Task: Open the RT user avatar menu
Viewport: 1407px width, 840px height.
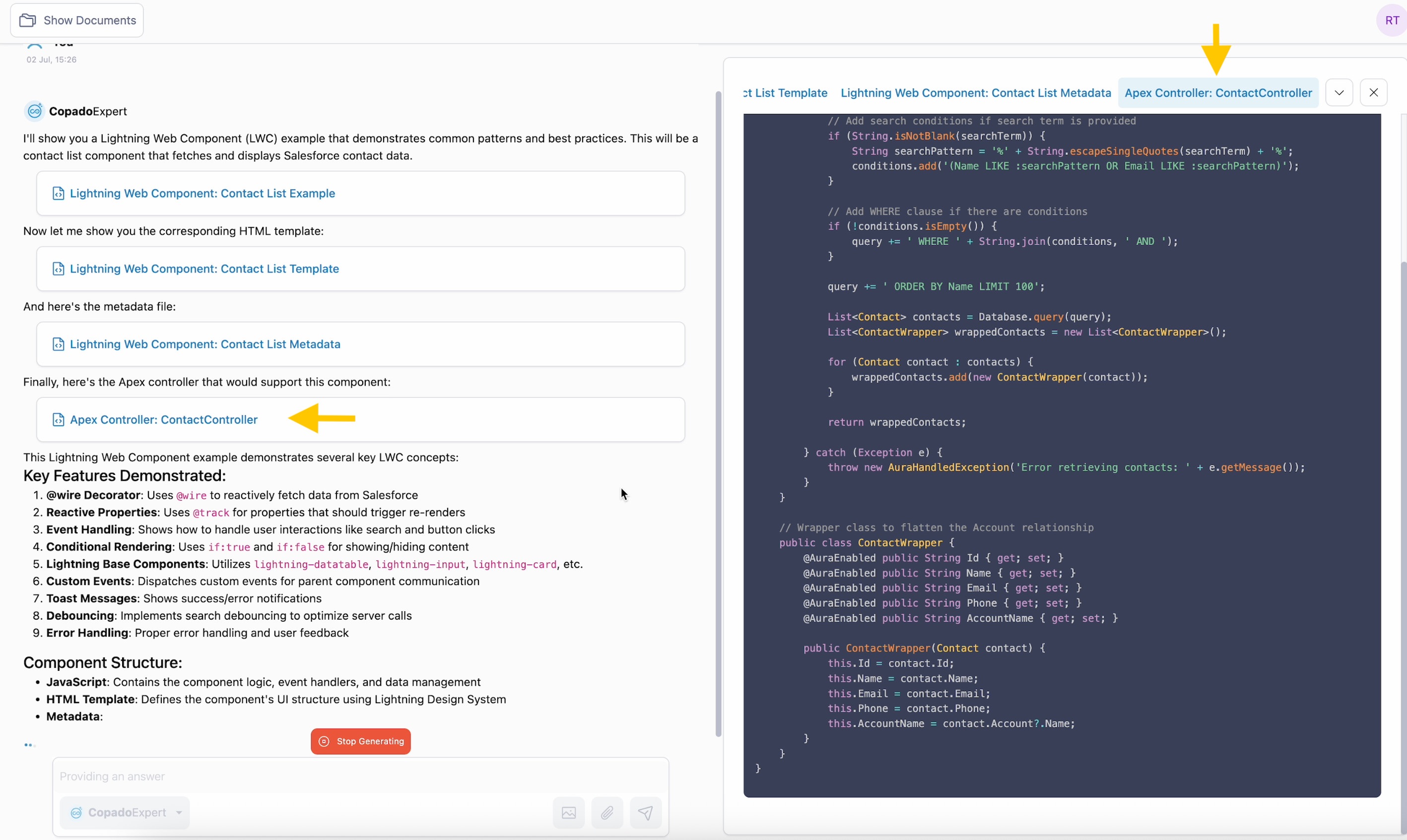Action: 1392,20
